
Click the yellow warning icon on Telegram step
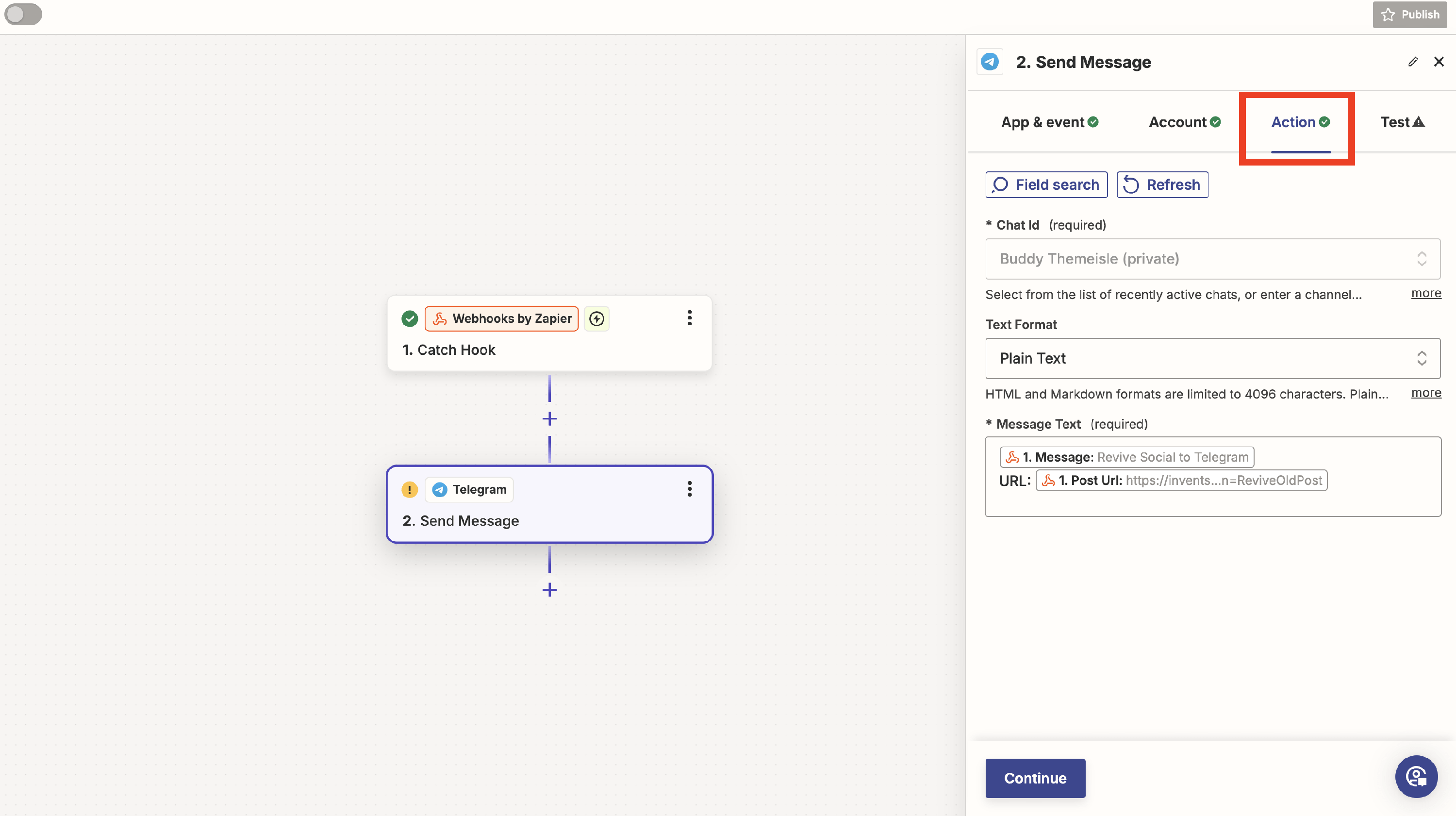pos(409,489)
